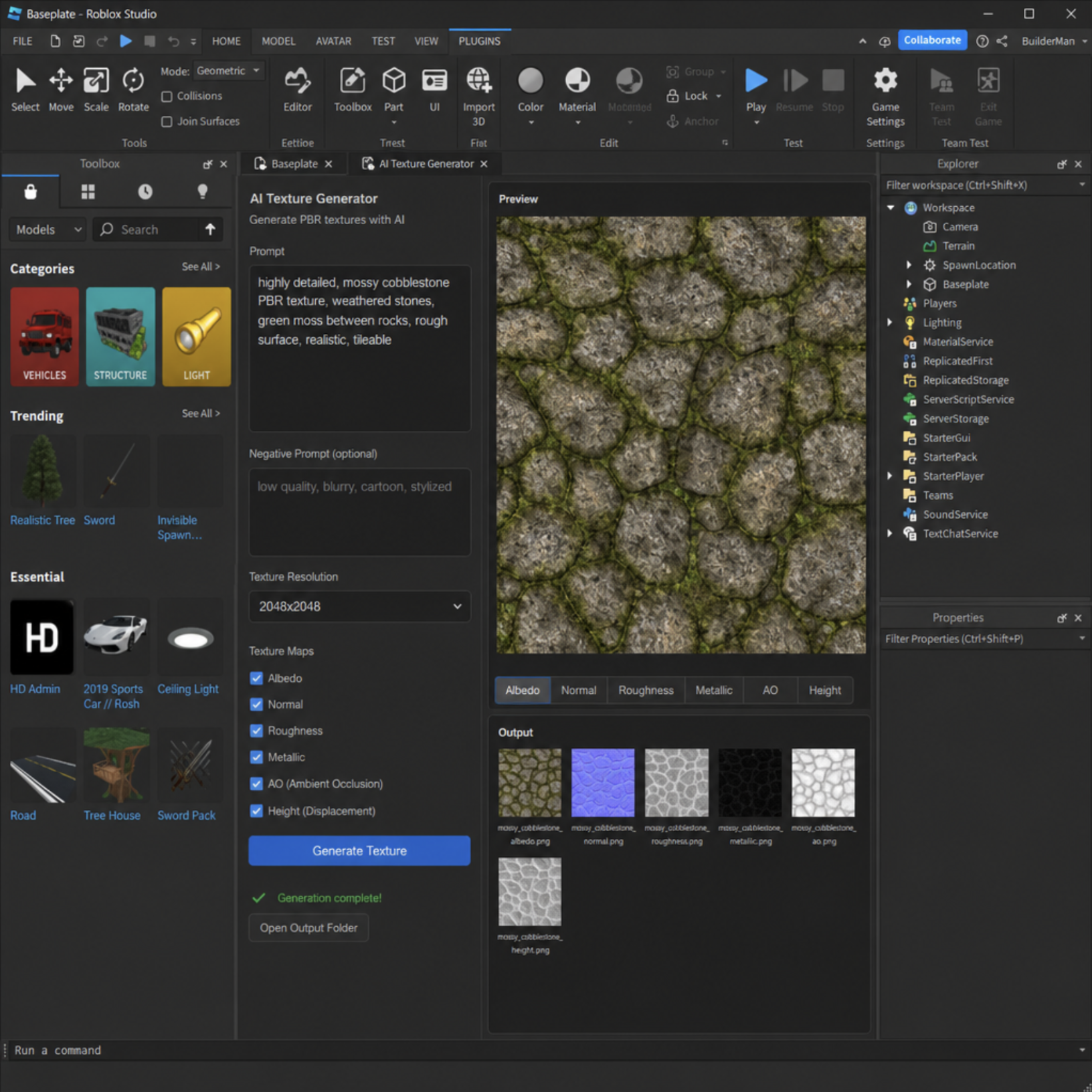Screen dimensions: 1092x1092
Task: Click the Toolbox Search field
Action: [146, 230]
